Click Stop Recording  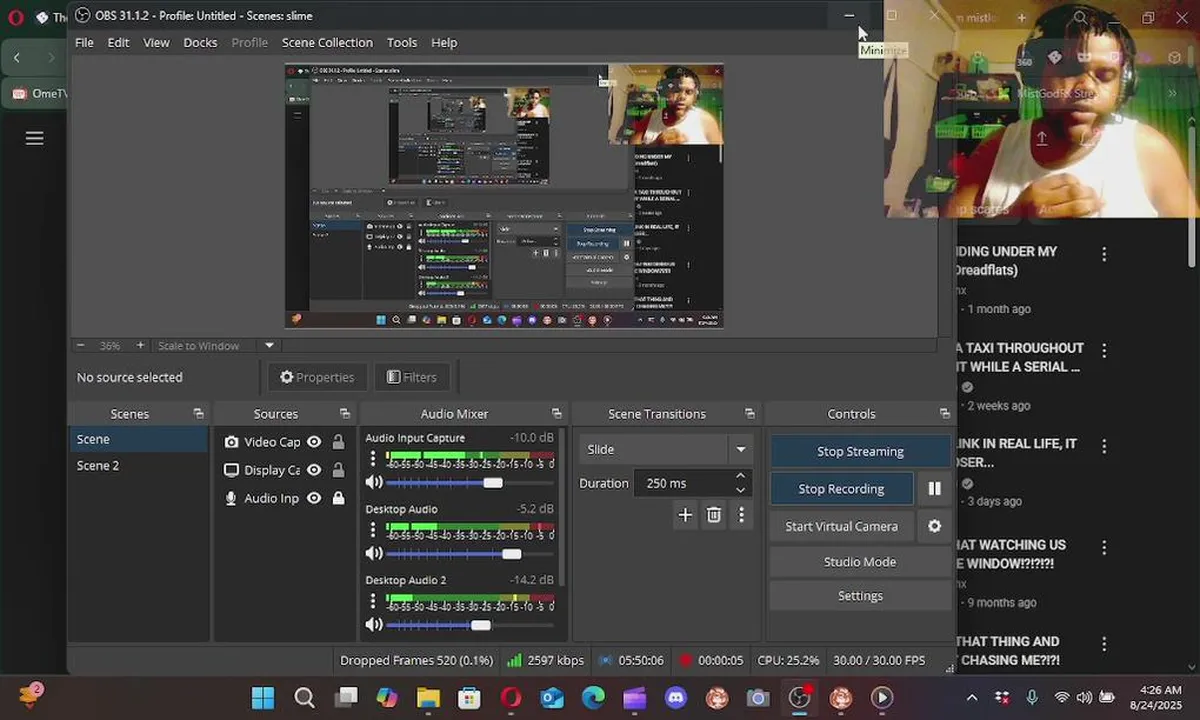click(841, 489)
